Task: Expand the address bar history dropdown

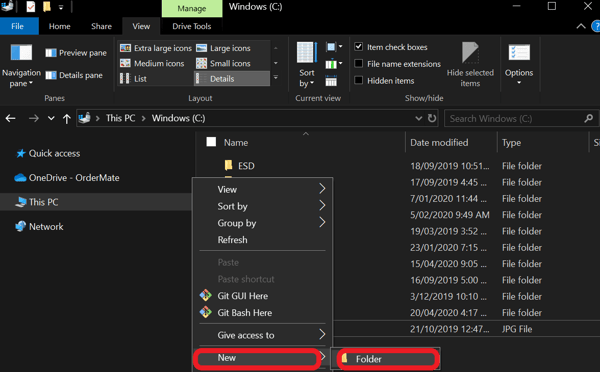Action: pos(419,118)
